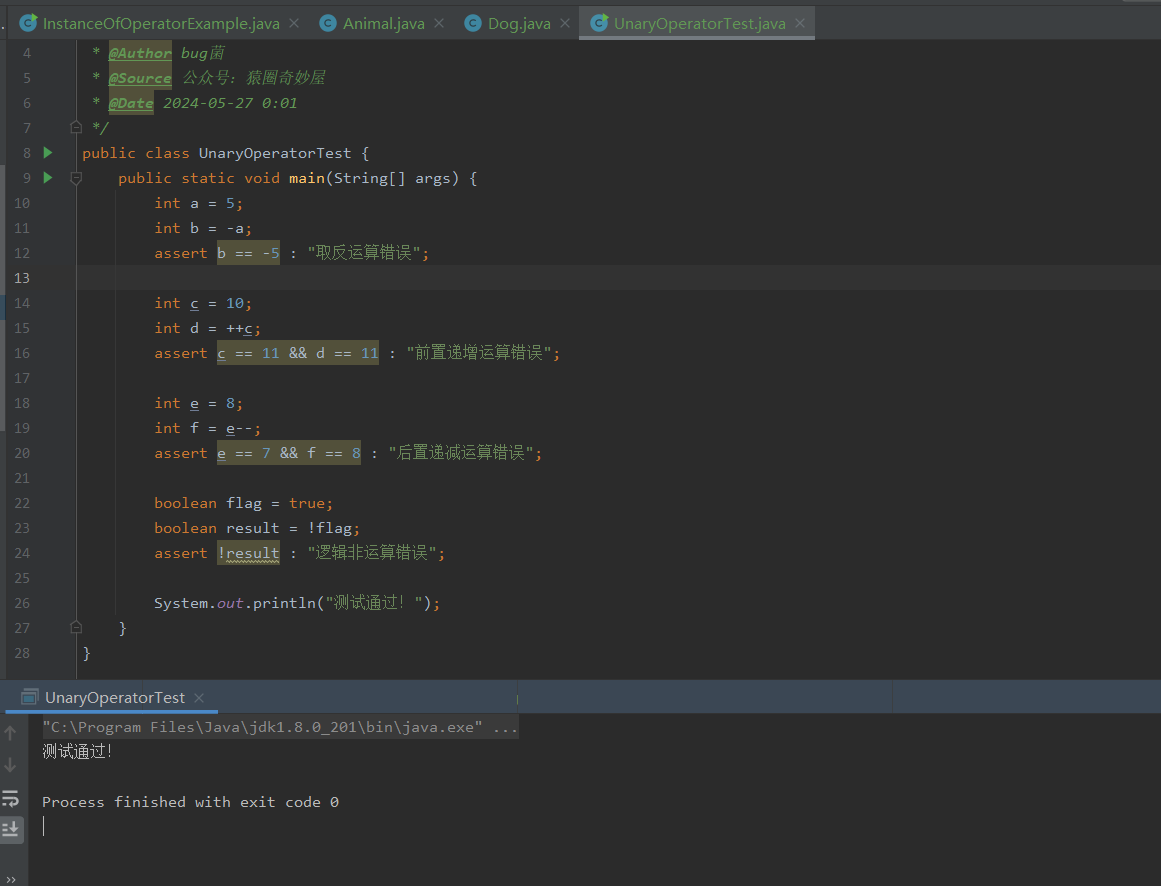Click the int e = 8 declaration
This screenshot has height=886, width=1161.
click(x=198, y=403)
